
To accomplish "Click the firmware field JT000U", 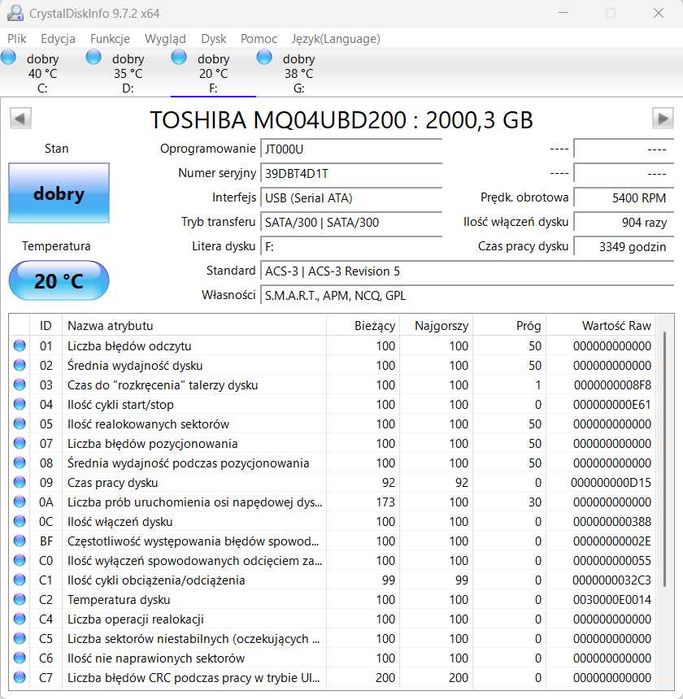I will tap(351, 149).
